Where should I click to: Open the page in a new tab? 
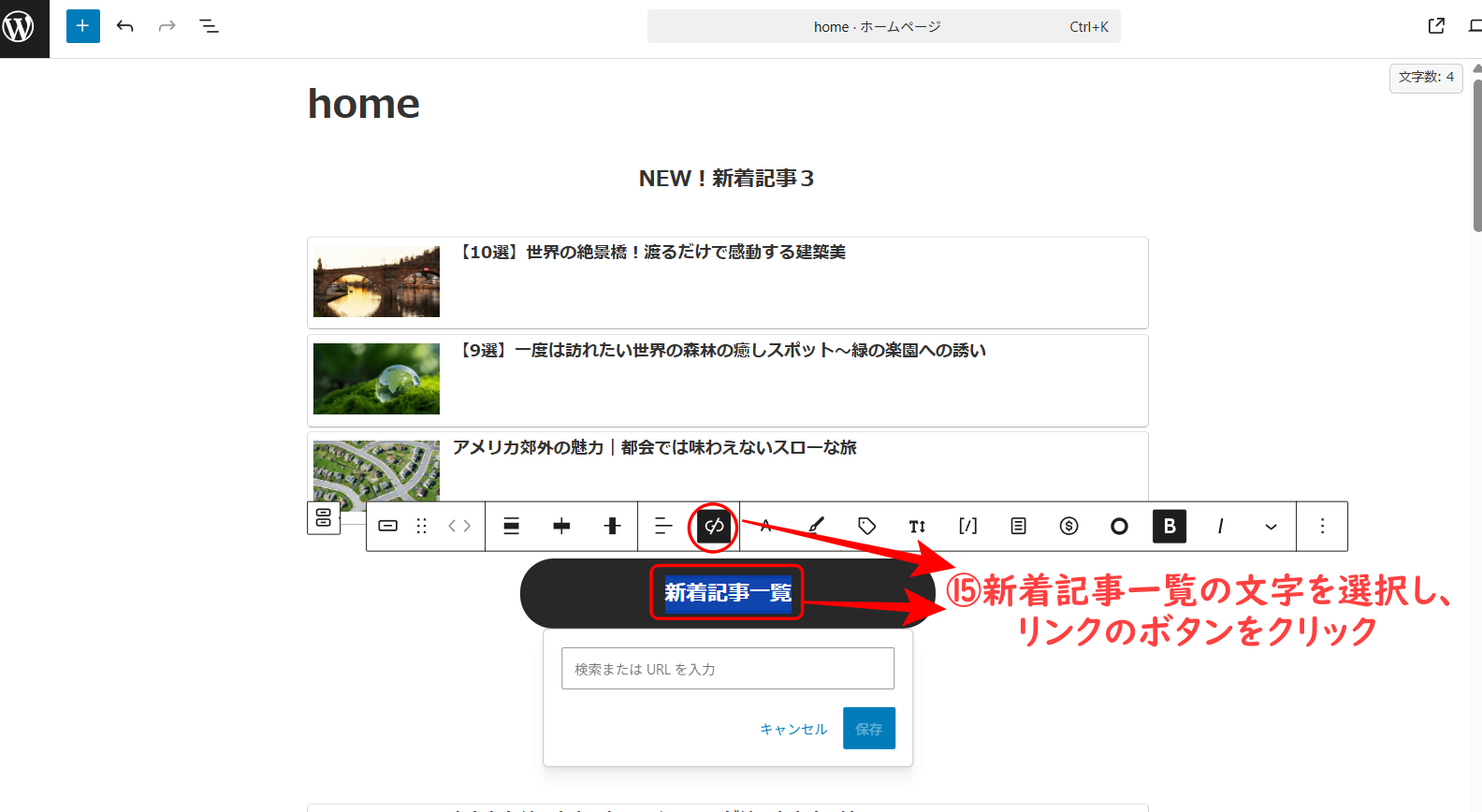click(1436, 26)
